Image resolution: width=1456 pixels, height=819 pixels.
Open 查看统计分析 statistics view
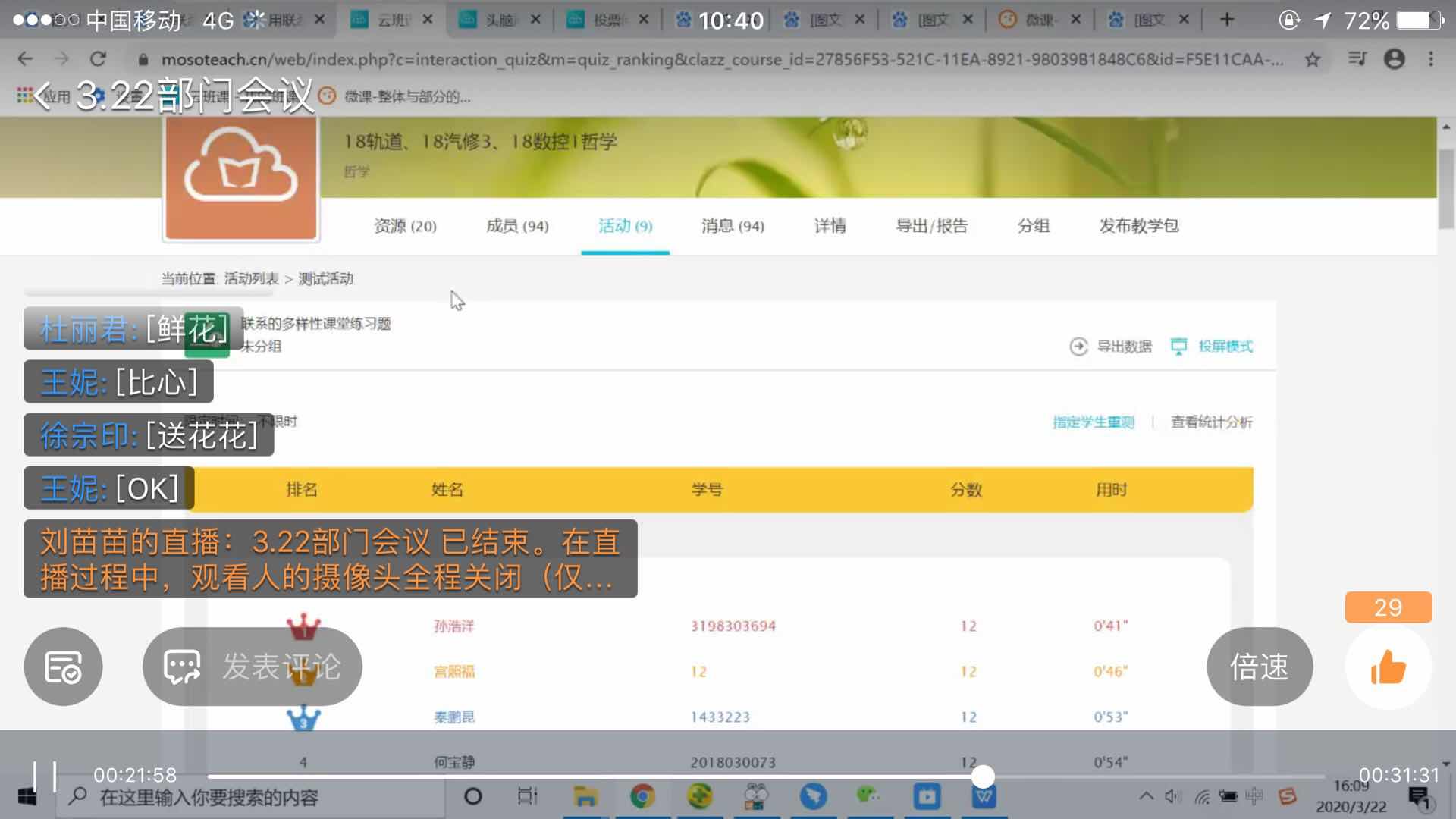click(1212, 422)
